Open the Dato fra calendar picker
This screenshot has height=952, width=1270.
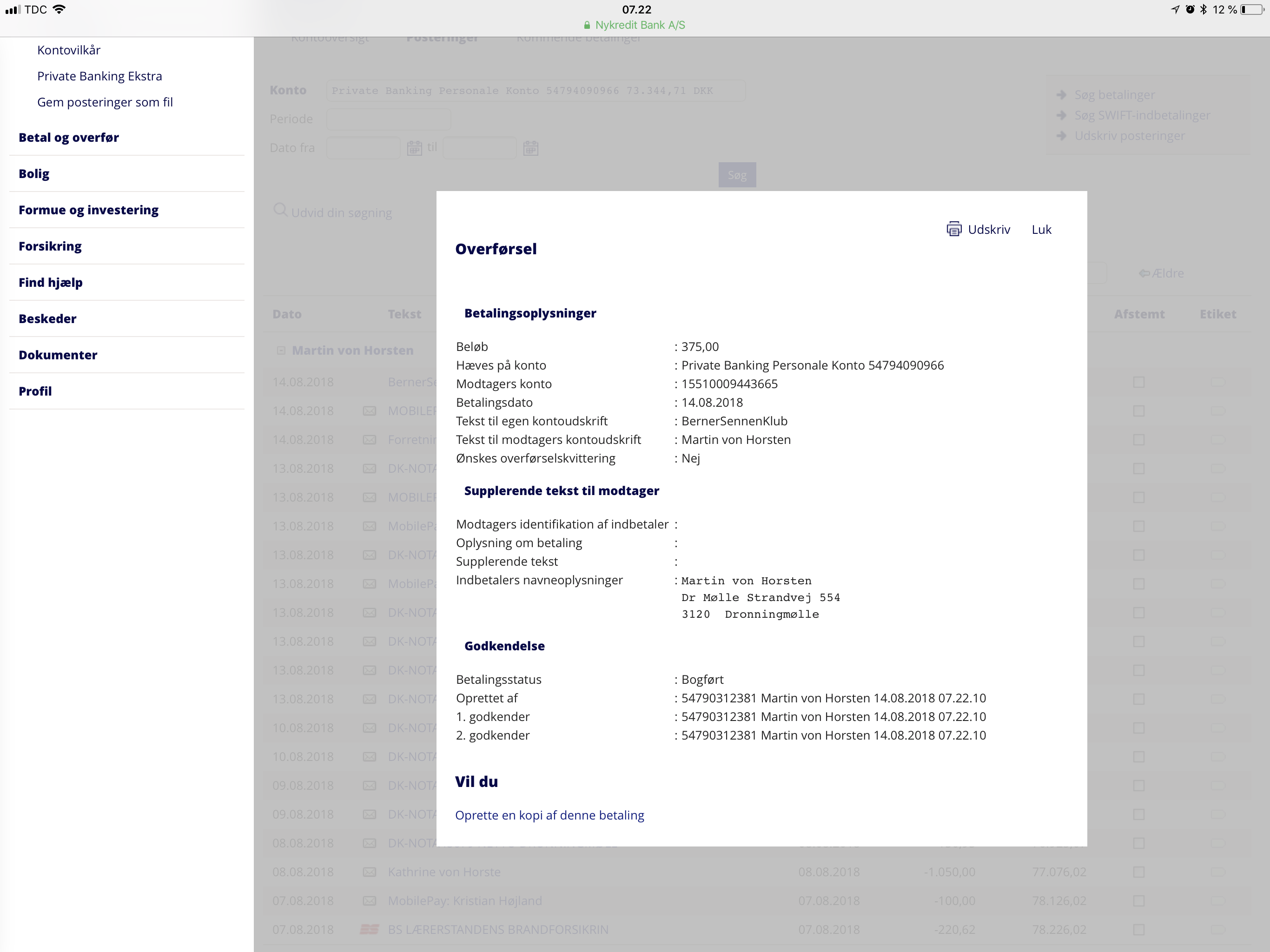(x=414, y=148)
